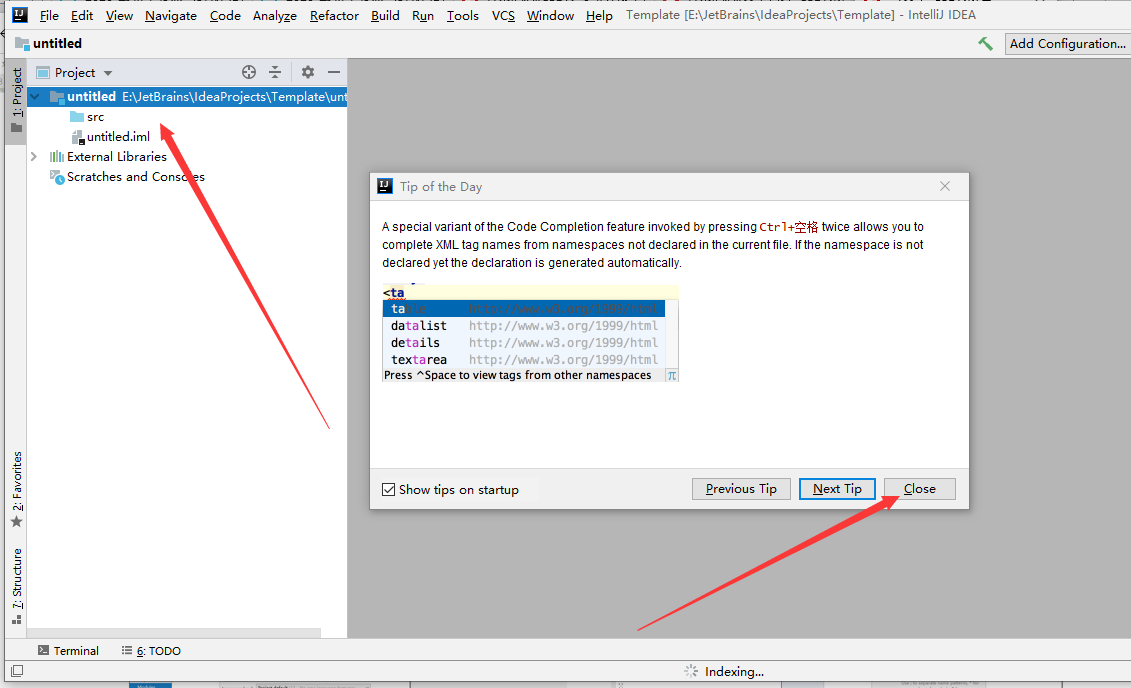The image size is (1131, 688).
Task: Open the Edit menu
Action: [82, 15]
